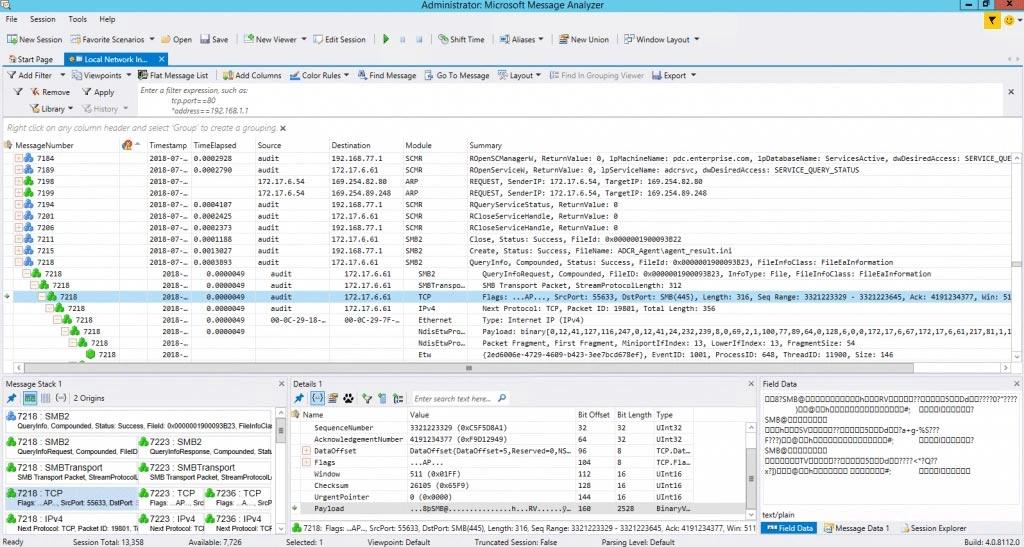Click the paw print icon in Details toolbar
The height and width of the screenshot is (547, 1024).
[349, 398]
